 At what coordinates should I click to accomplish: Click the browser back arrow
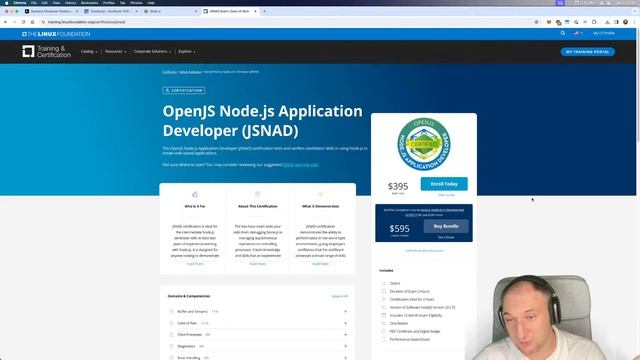(x=6, y=22)
